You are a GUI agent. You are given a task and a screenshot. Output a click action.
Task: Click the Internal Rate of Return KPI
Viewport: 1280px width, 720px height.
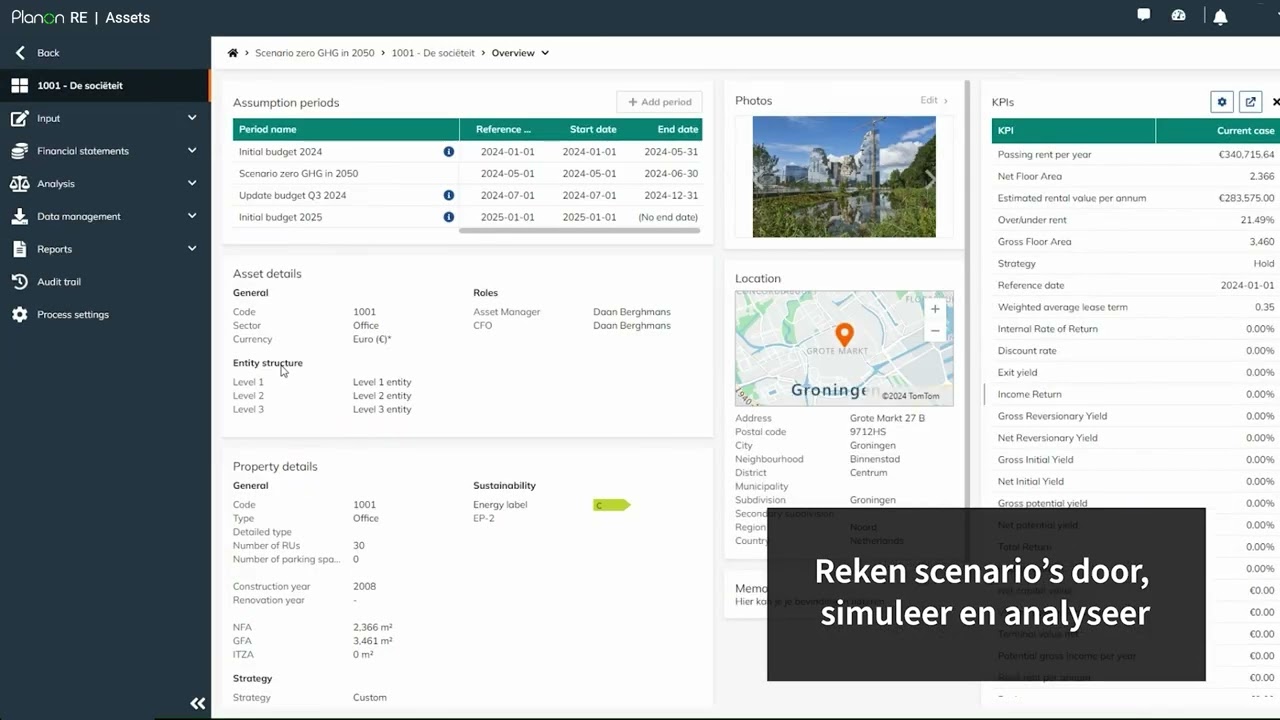coord(1136,329)
